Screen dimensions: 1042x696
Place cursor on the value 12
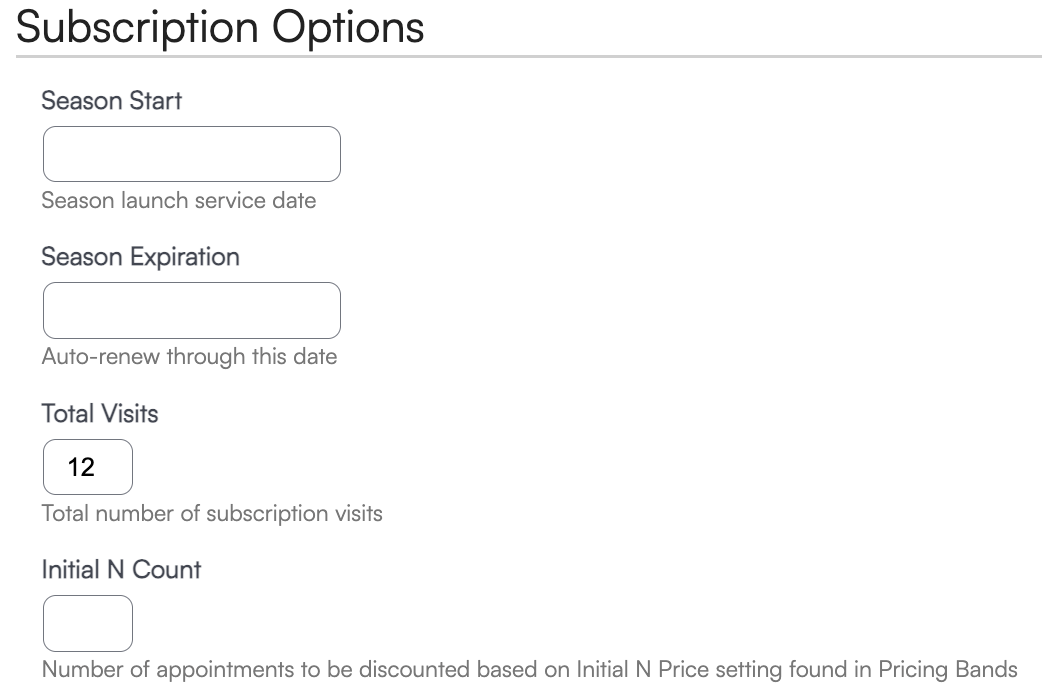point(81,467)
